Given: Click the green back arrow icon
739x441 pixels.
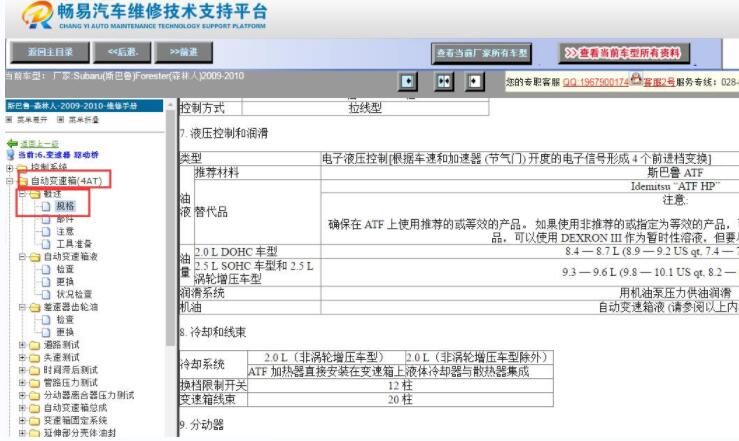Looking at the screenshot, I should point(12,144).
